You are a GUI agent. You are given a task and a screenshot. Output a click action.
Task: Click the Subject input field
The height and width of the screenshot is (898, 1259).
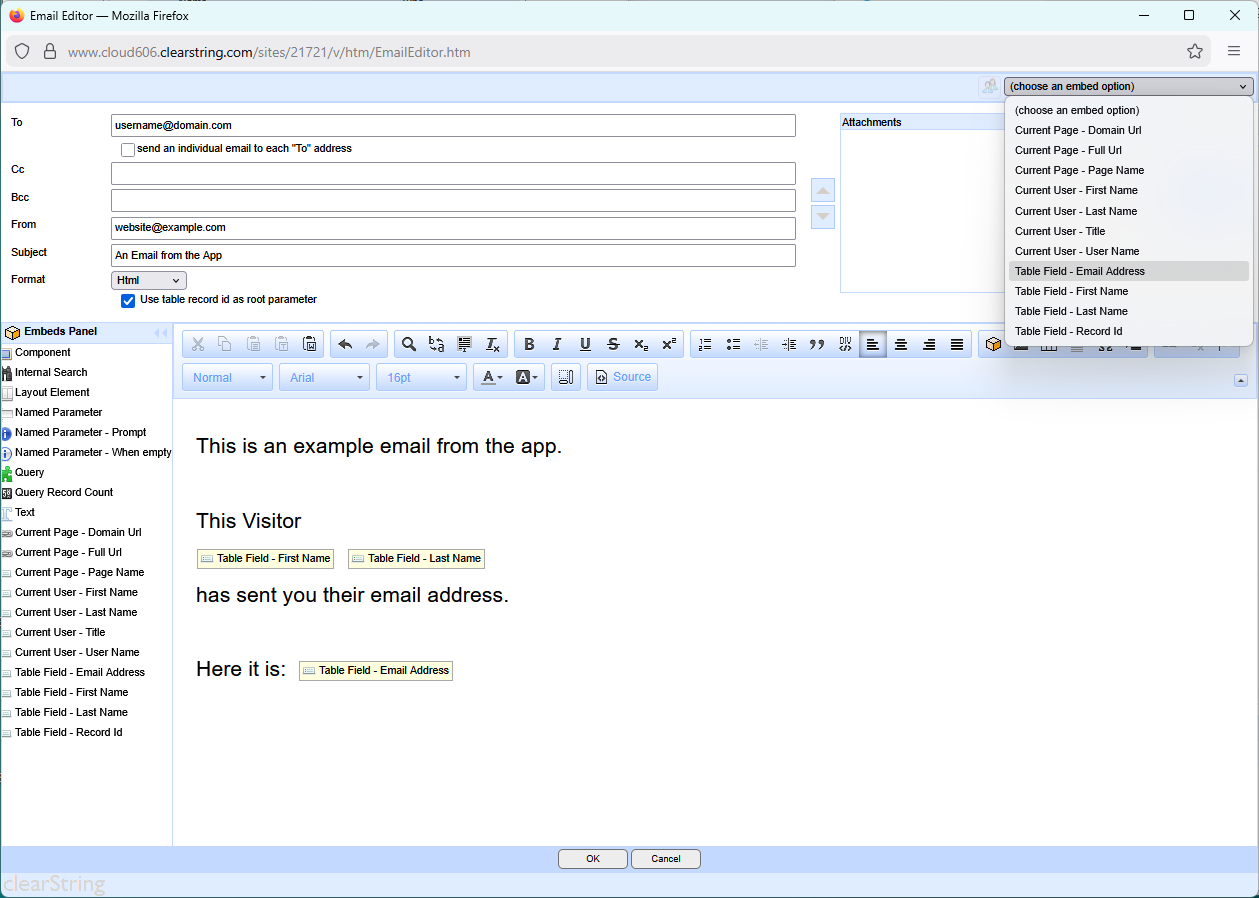(453, 256)
